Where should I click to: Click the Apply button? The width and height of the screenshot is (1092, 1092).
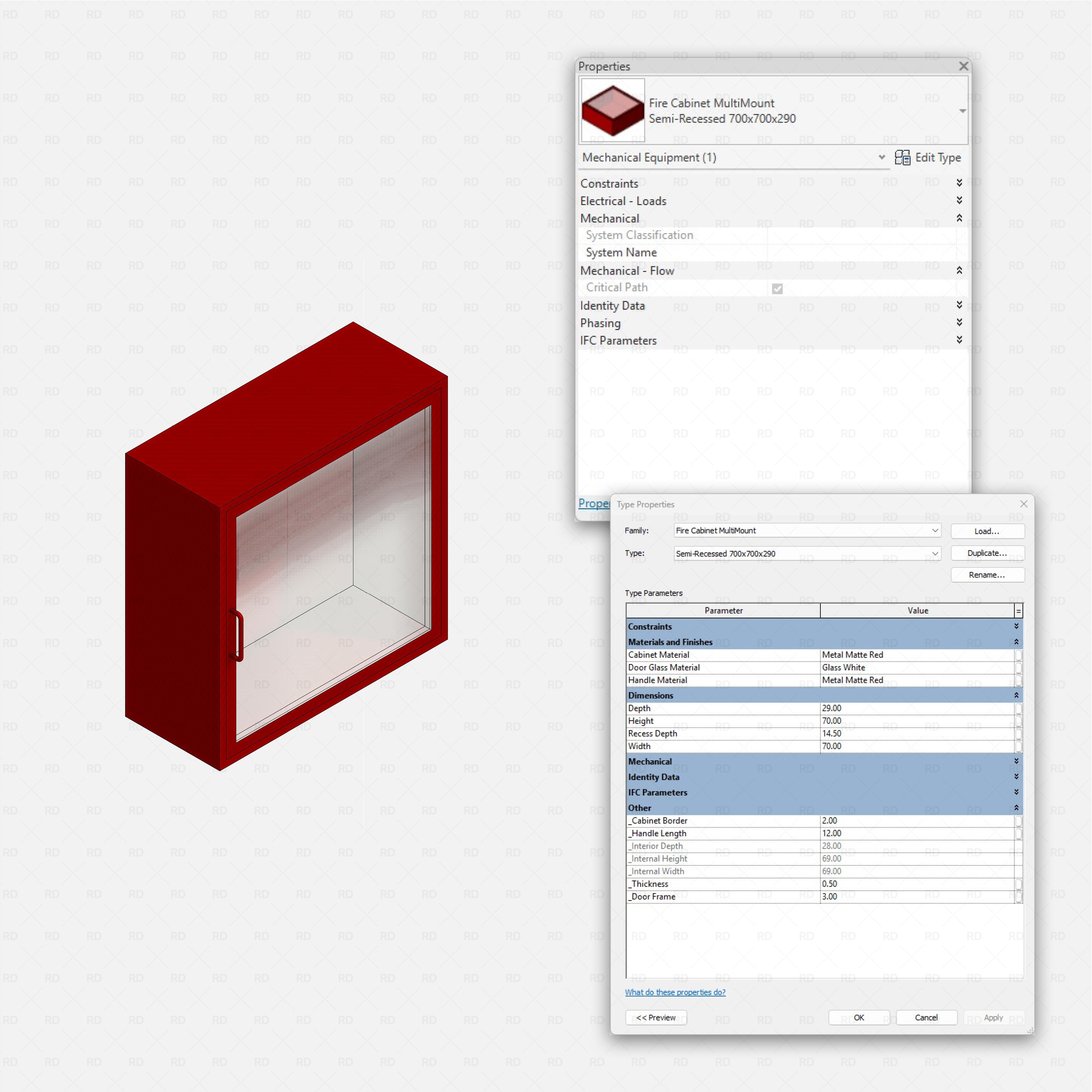993,1017
